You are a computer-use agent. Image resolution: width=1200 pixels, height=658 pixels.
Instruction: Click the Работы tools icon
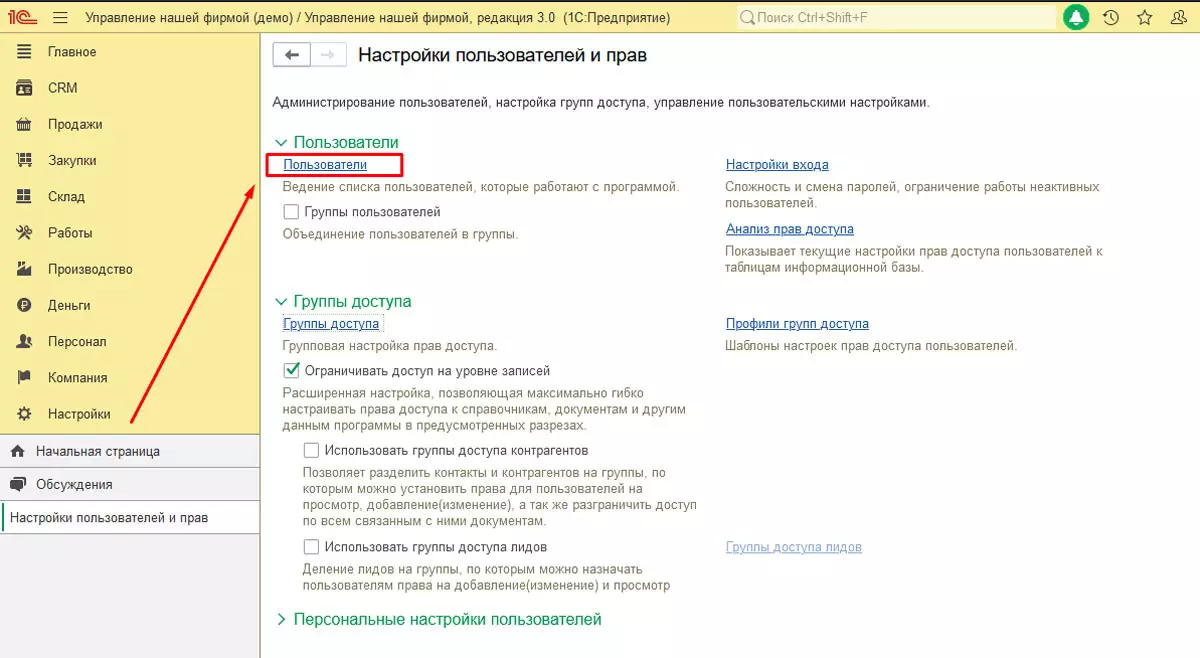pos(25,233)
